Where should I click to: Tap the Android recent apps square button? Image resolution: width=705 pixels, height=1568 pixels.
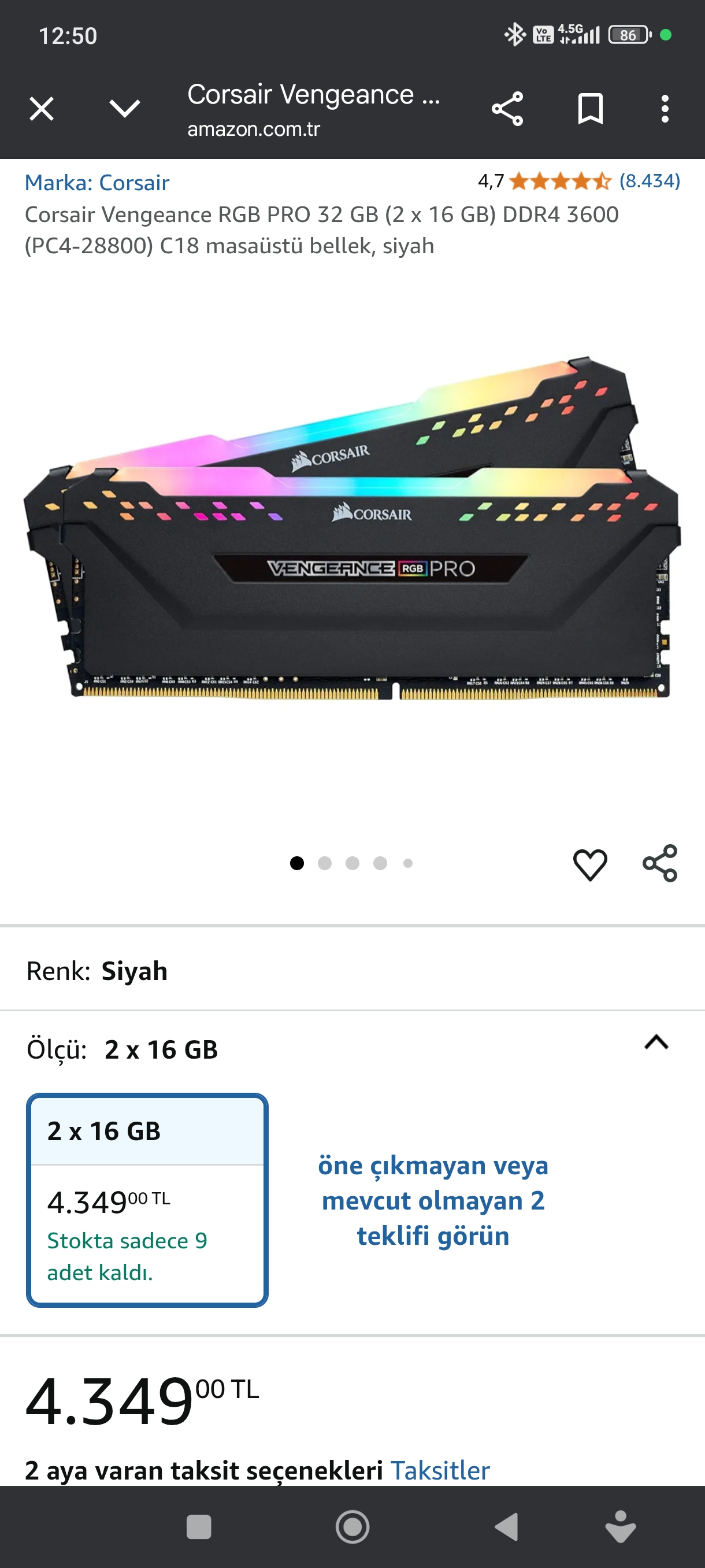coord(199,1527)
